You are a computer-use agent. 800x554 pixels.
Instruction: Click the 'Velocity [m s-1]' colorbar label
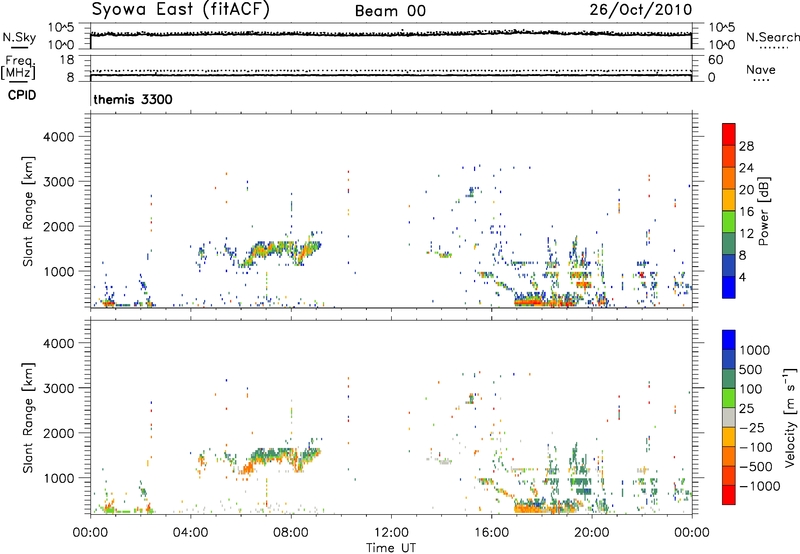point(790,417)
